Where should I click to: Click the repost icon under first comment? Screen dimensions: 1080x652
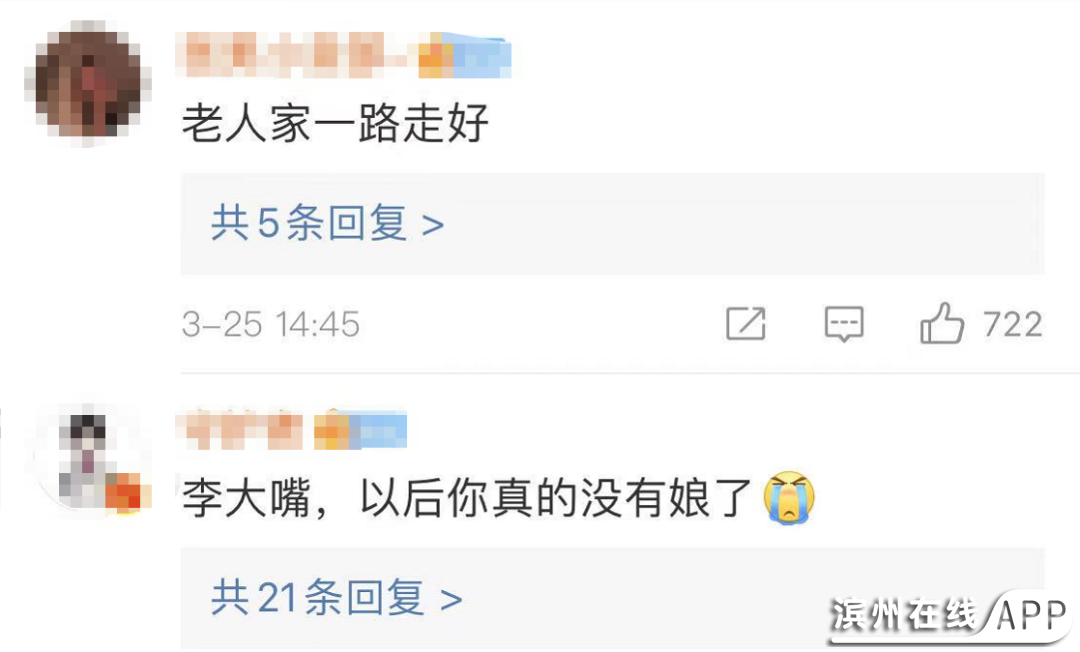[x=746, y=324]
